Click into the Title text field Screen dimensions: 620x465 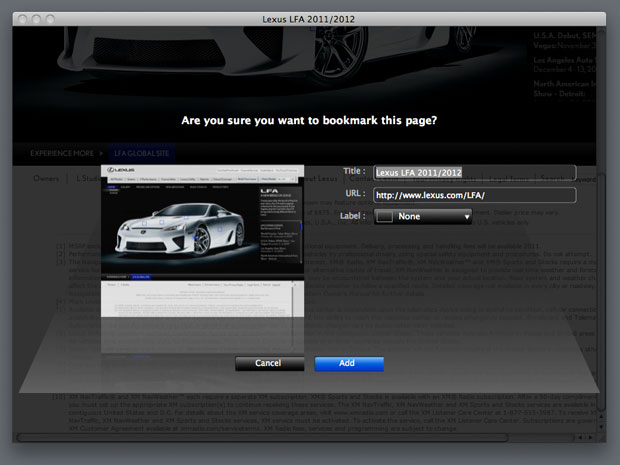[475, 172]
